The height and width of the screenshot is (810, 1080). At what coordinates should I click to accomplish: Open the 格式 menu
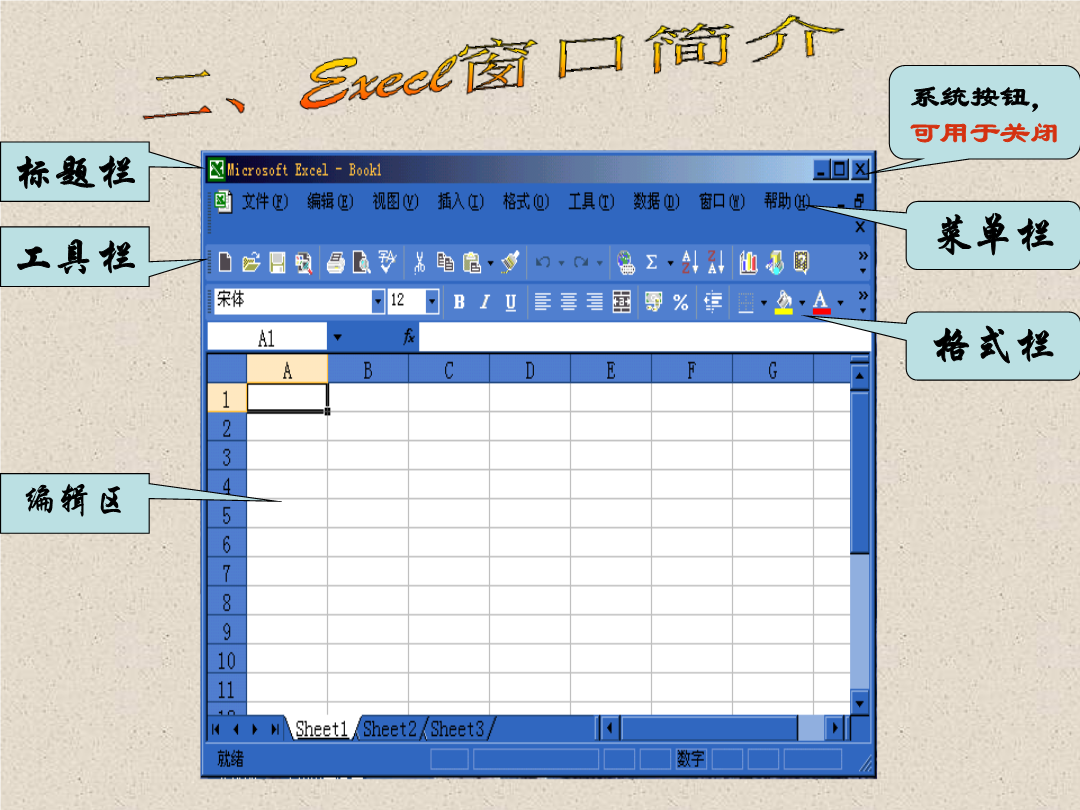click(x=526, y=202)
